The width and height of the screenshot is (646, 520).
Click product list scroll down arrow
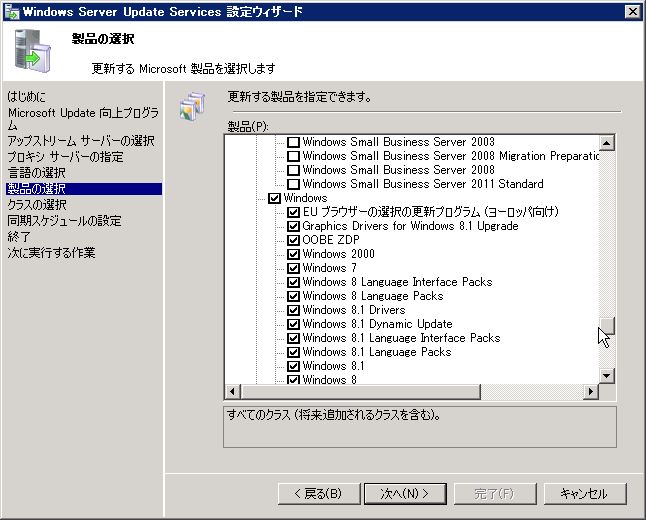coord(607,375)
